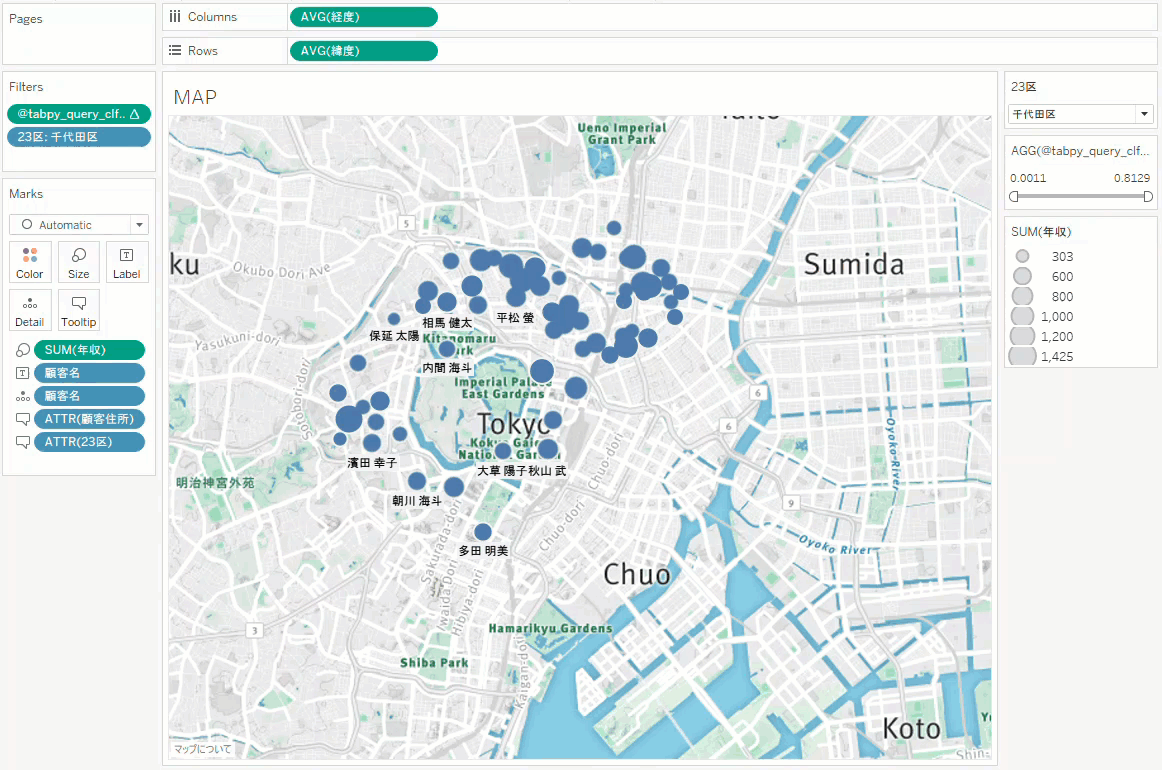Expand the Automatic mark type dropdown
1162x770 pixels.
coord(139,225)
